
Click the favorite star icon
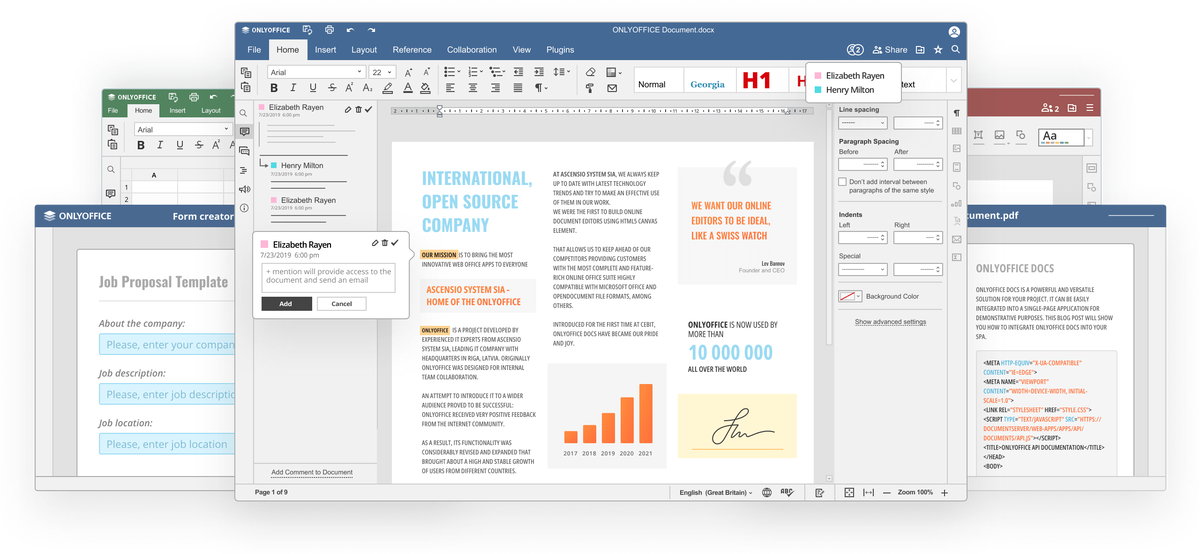(938, 49)
